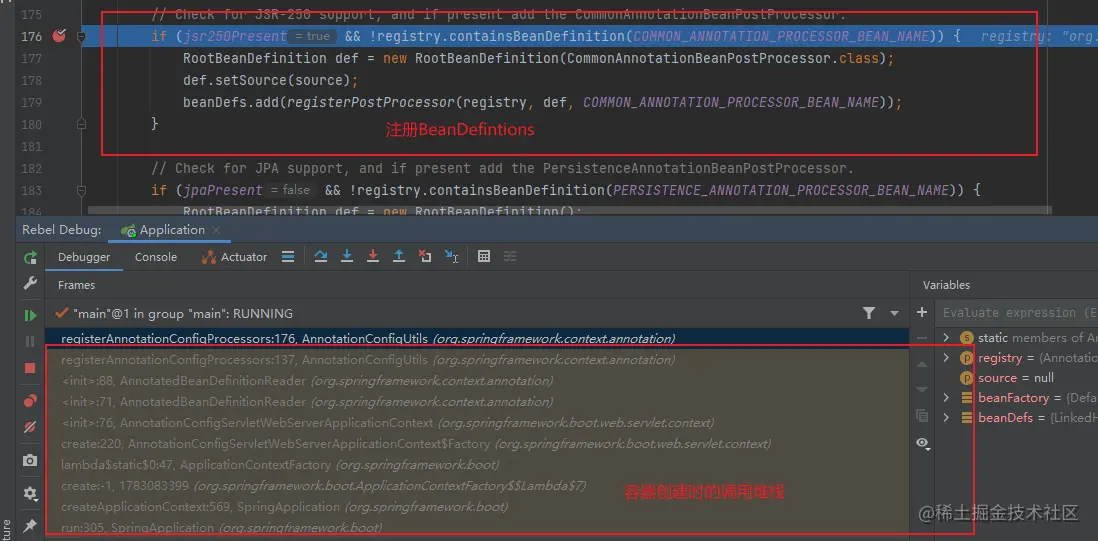Open the thread selector dropdown arrow
The width and height of the screenshot is (1098, 541).
pyautogui.click(x=894, y=314)
